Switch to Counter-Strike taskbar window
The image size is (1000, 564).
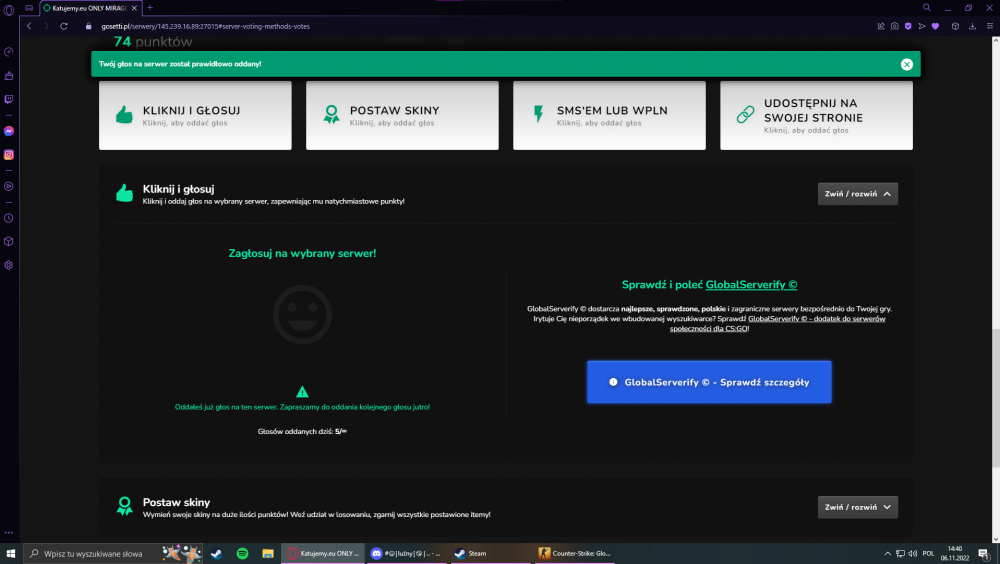tap(574, 554)
